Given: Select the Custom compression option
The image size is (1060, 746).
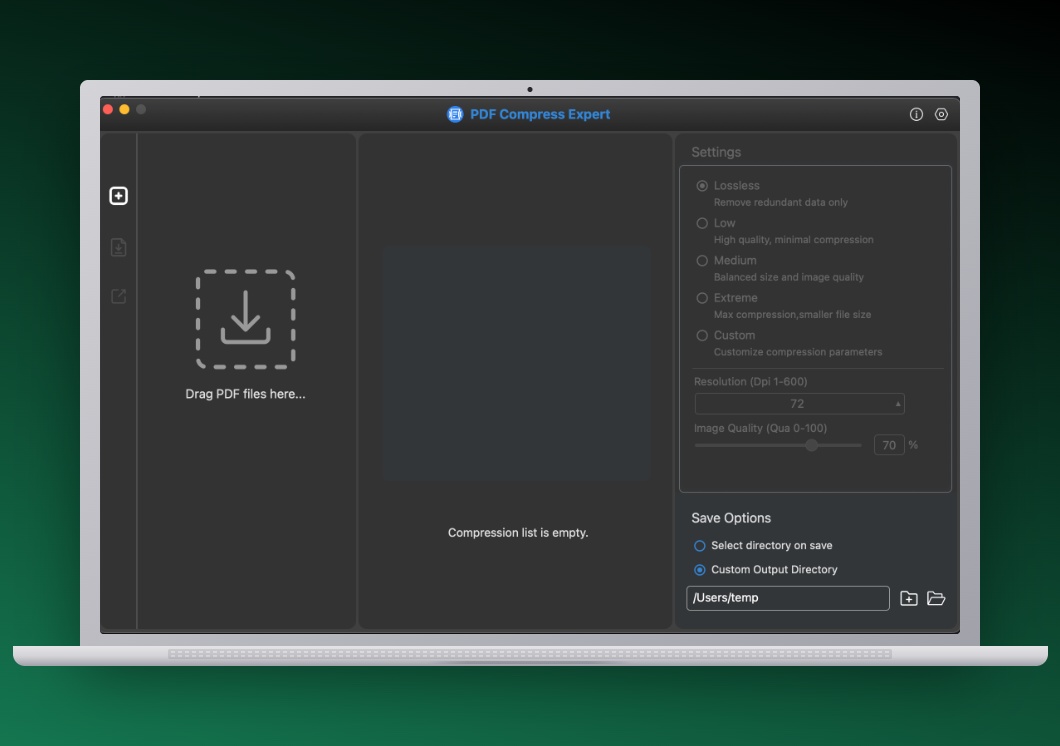Looking at the screenshot, I should click(x=702, y=335).
